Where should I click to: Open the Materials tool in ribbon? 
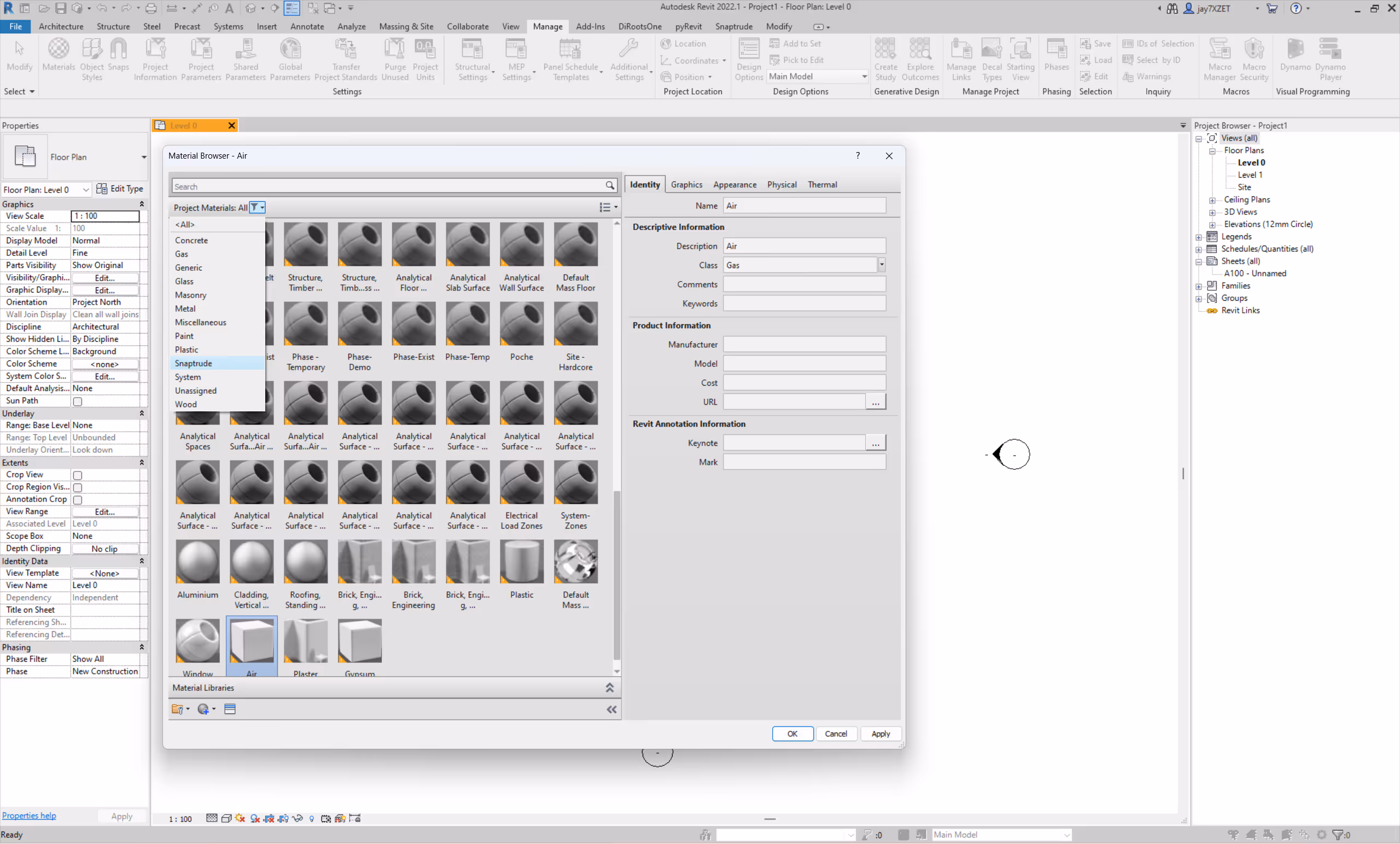click(x=58, y=55)
